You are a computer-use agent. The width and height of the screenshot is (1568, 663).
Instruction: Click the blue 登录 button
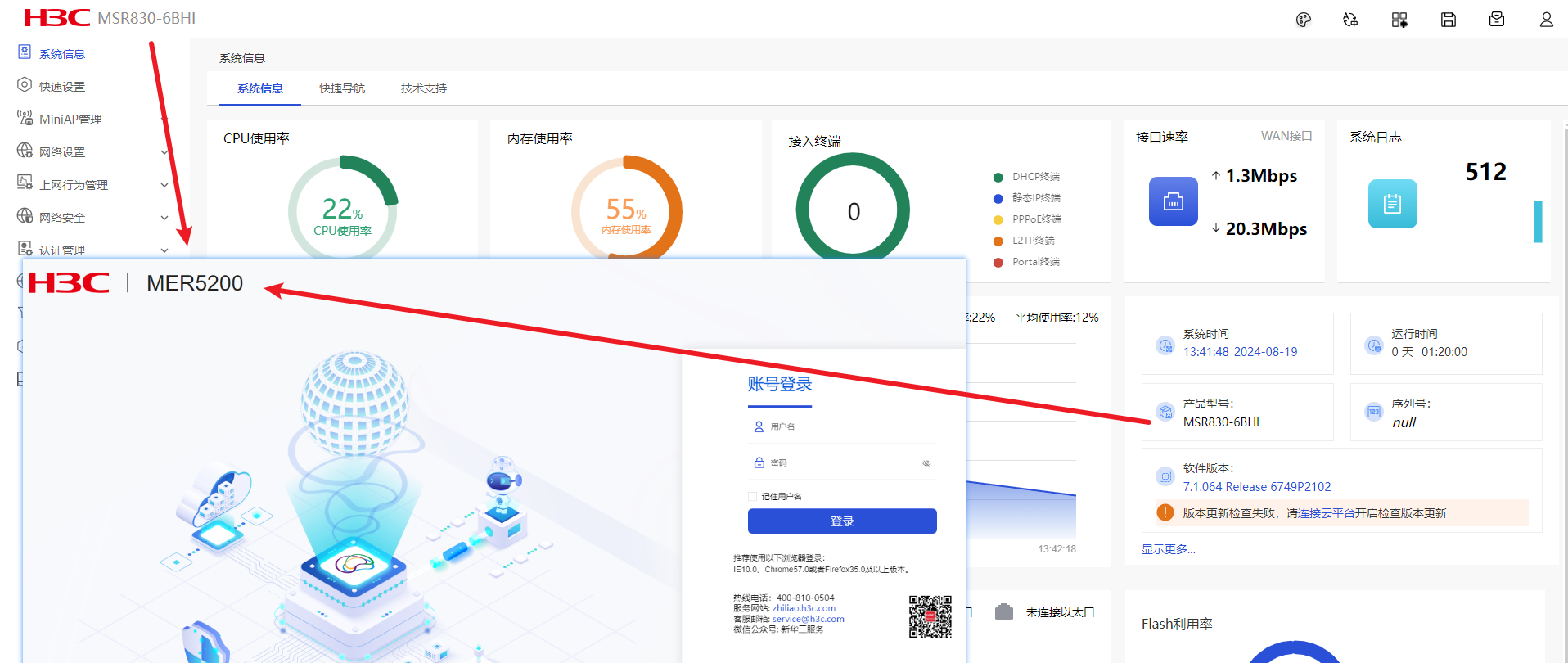(x=842, y=521)
